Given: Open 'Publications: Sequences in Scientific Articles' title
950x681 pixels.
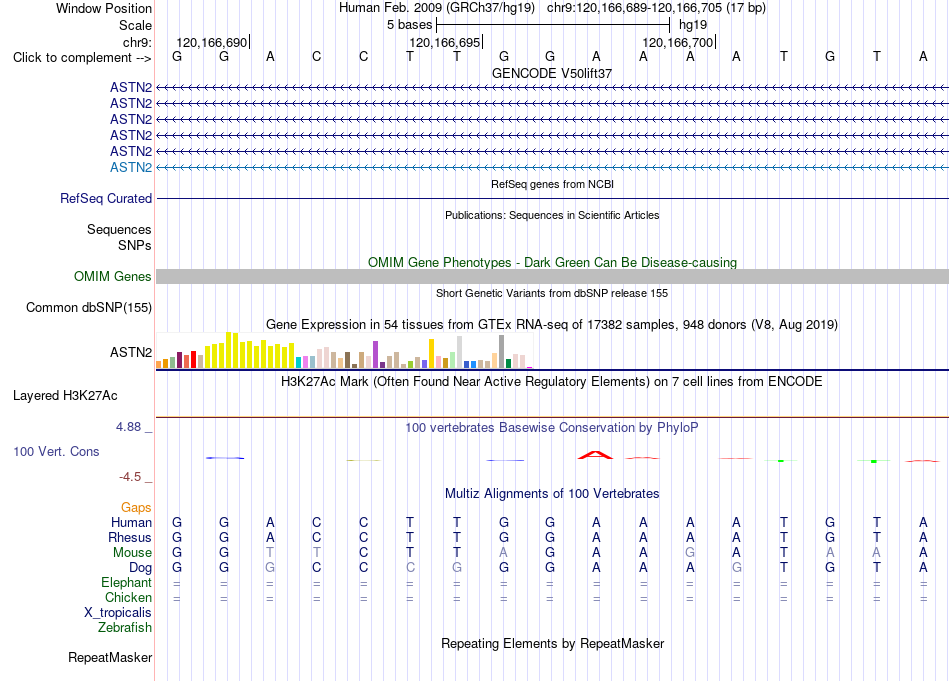Looking at the screenshot, I should pyautogui.click(x=552, y=215).
